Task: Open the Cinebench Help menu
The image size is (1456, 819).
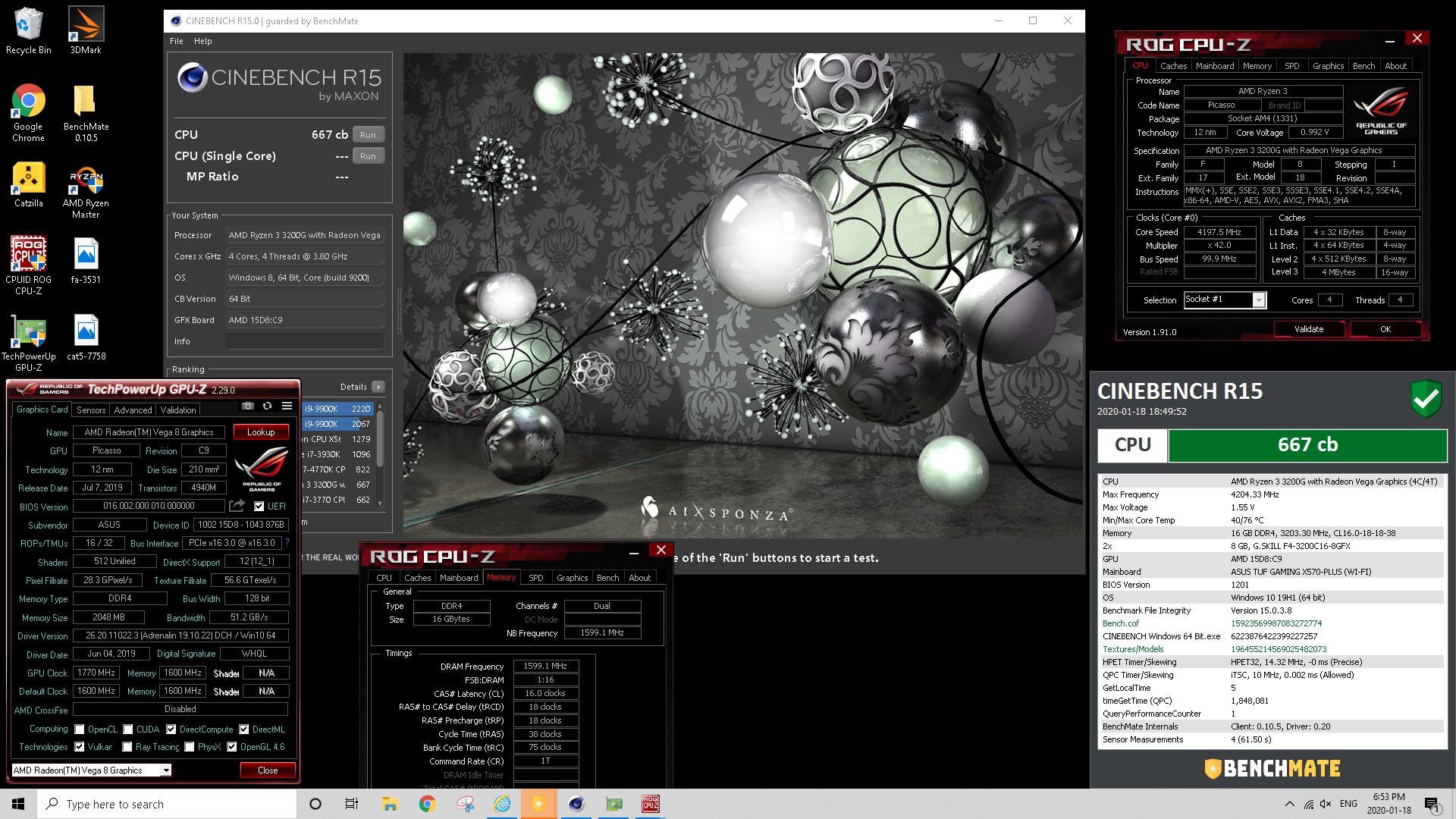Action: tap(203, 41)
